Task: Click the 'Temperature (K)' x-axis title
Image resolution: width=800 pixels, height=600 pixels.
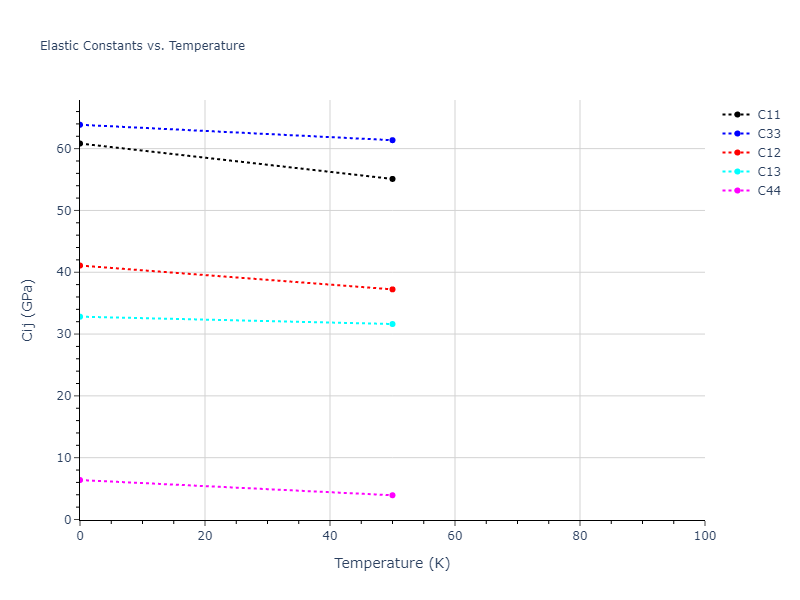Action: (x=392, y=564)
